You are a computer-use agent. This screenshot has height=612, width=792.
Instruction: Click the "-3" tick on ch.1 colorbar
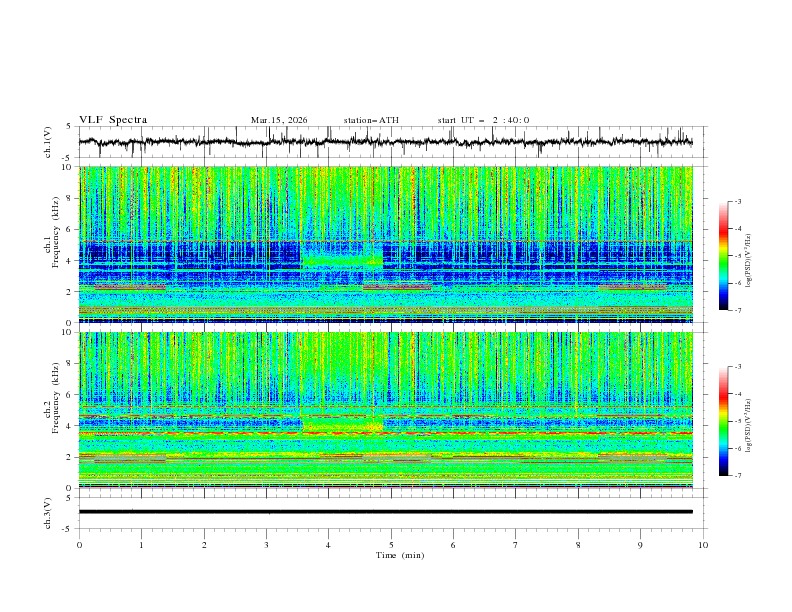point(738,201)
